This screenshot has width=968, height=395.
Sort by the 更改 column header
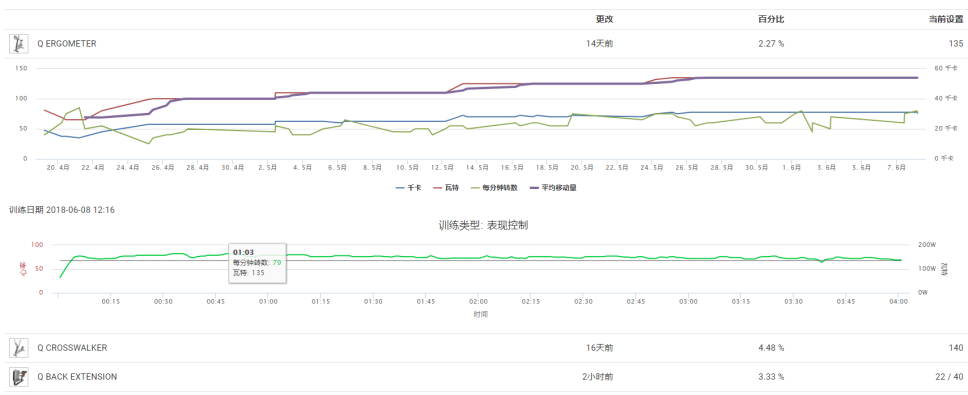pyautogui.click(x=604, y=19)
